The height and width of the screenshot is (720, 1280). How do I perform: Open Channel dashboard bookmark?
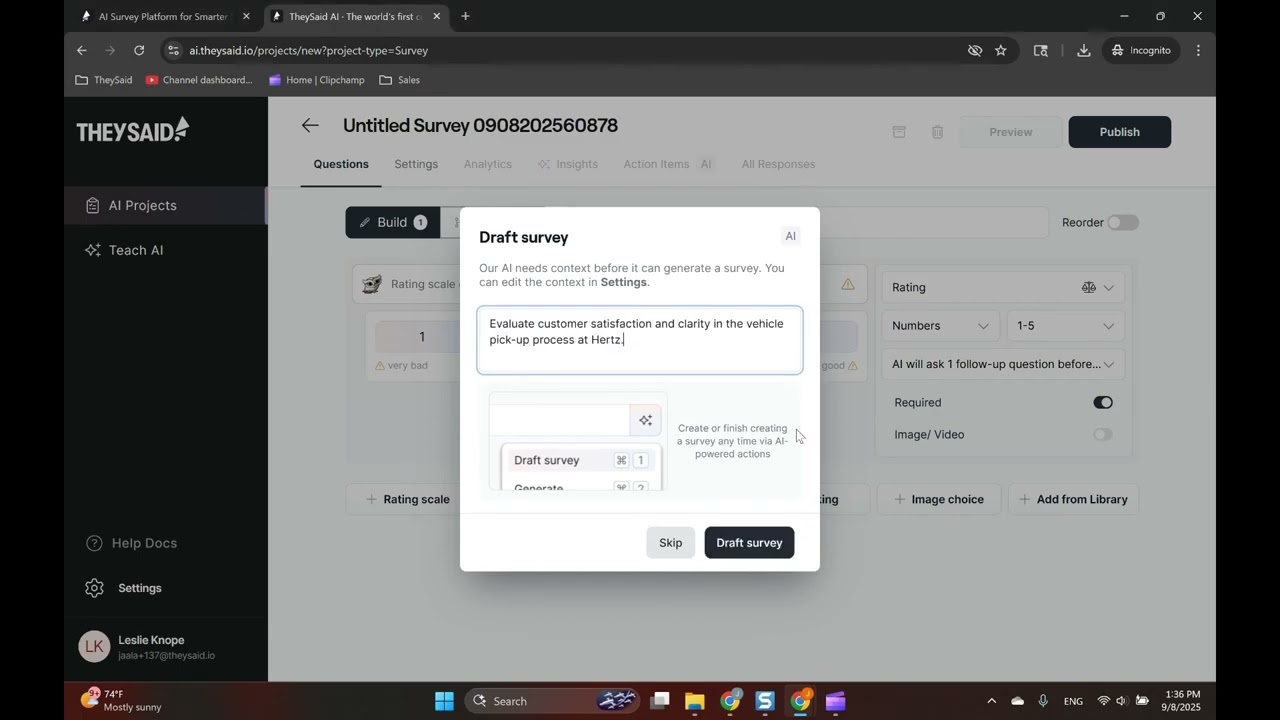coord(199,80)
